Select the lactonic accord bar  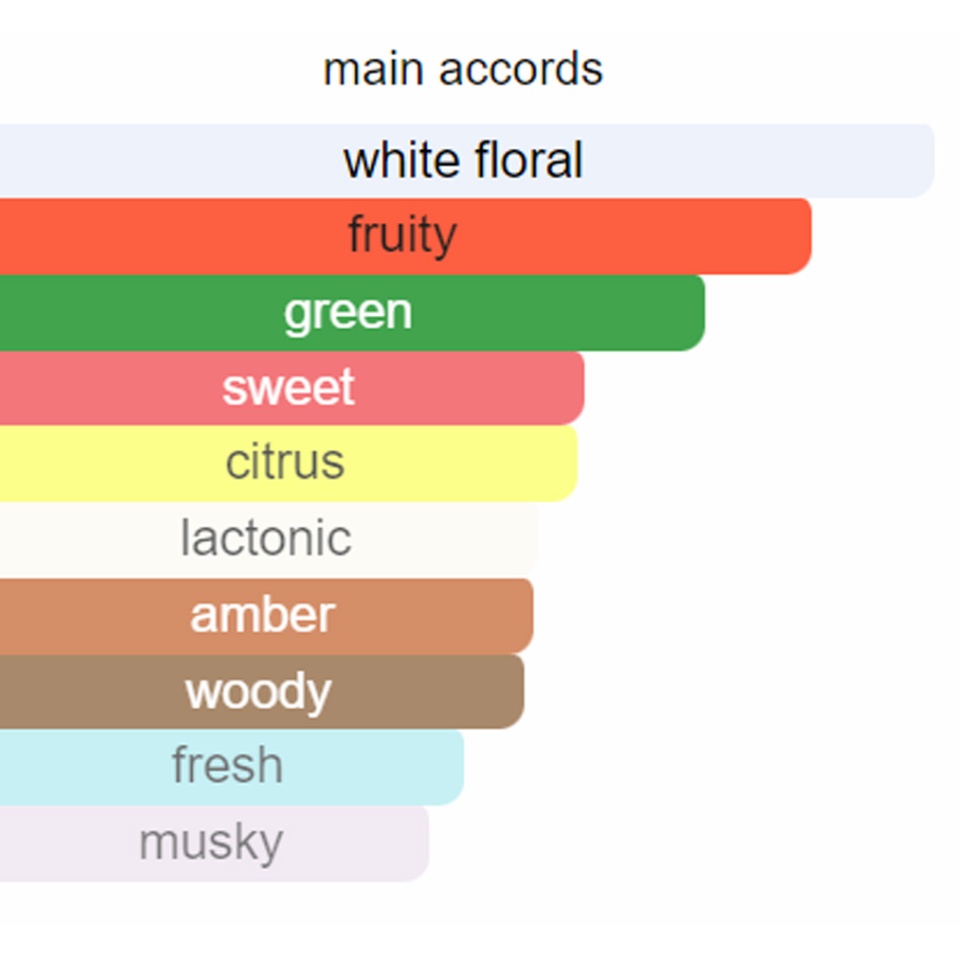click(269, 539)
